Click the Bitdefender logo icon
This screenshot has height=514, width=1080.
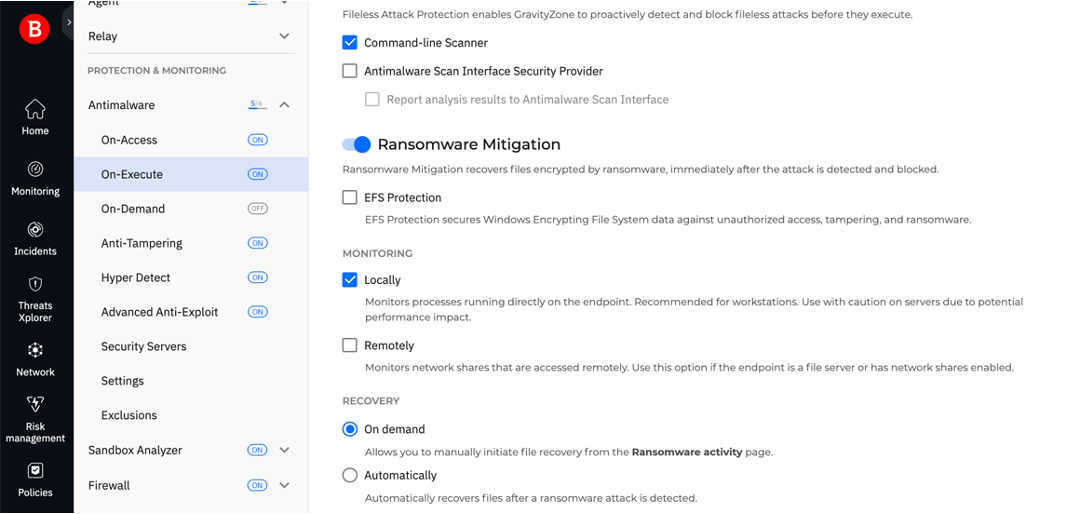pyautogui.click(x=34, y=31)
